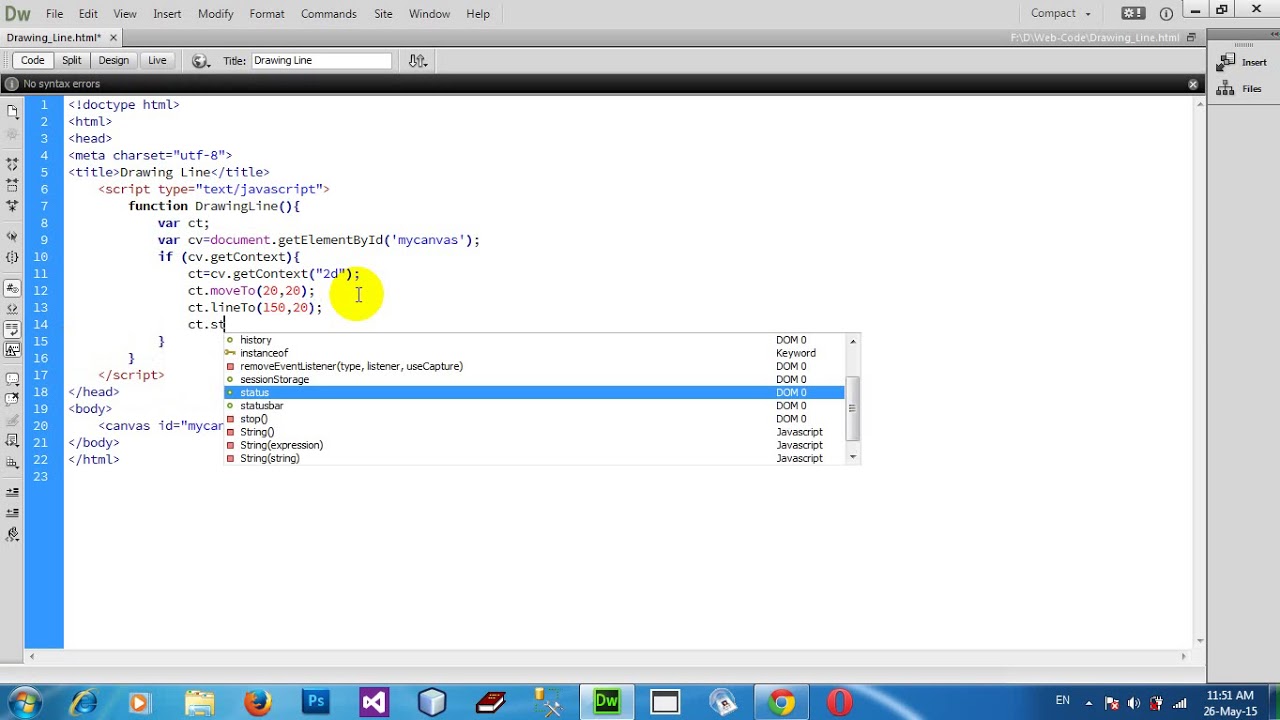Open the Insert panel
Image resolution: width=1280 pixels, height=720 pixels.
click(x=1240, y=62)
